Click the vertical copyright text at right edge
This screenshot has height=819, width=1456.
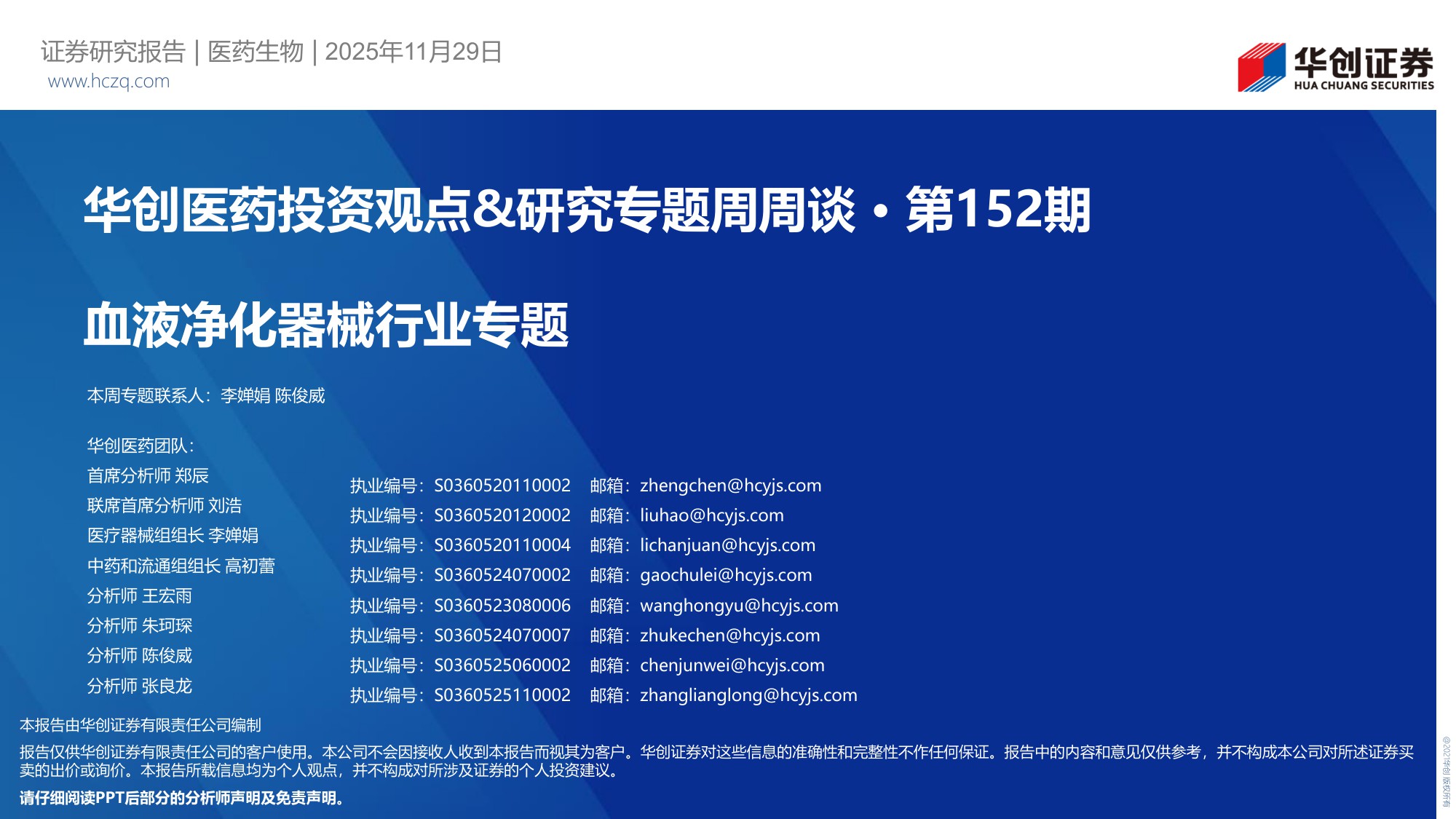coord(1446,772)
